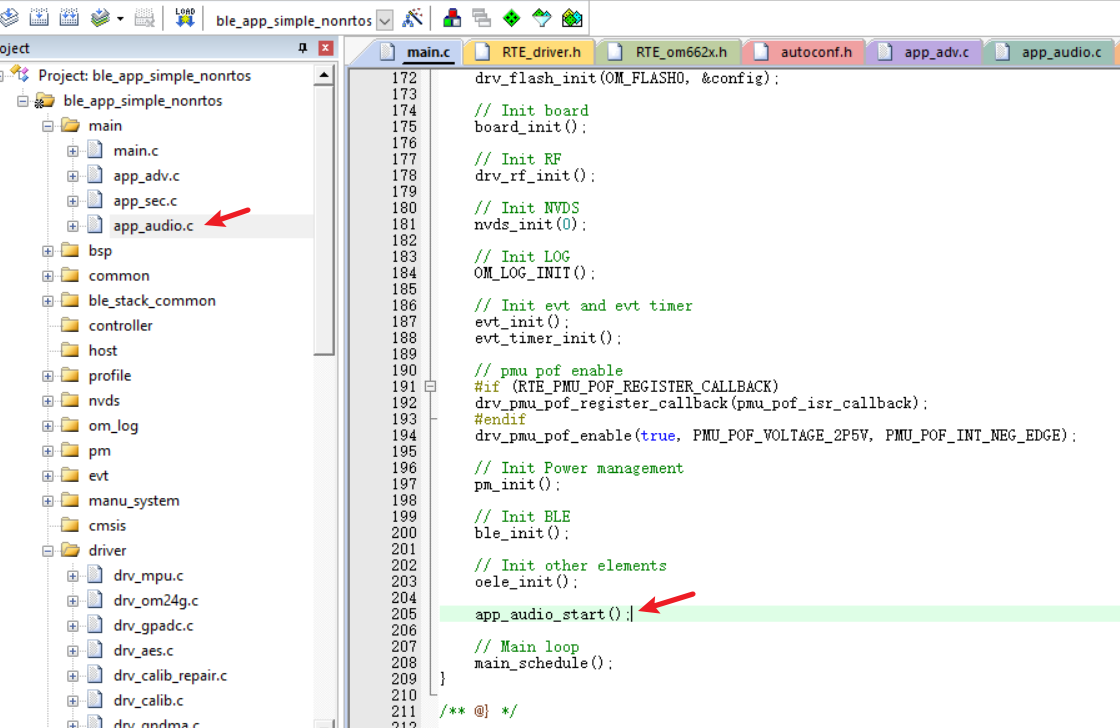Click the Download LOAD icon
This screenshot has width=1120, height=728.
tap(185, 18)
